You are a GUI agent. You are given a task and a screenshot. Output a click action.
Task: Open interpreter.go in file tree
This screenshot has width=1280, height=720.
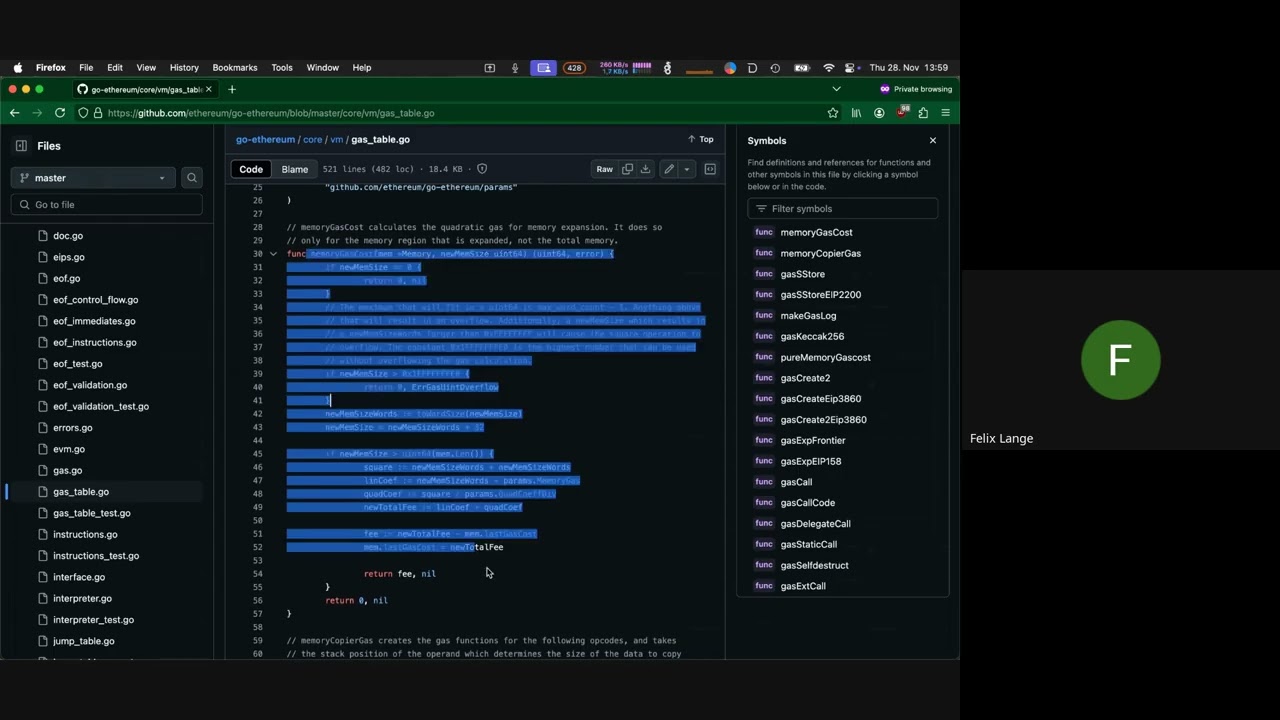tap(82, 598)
